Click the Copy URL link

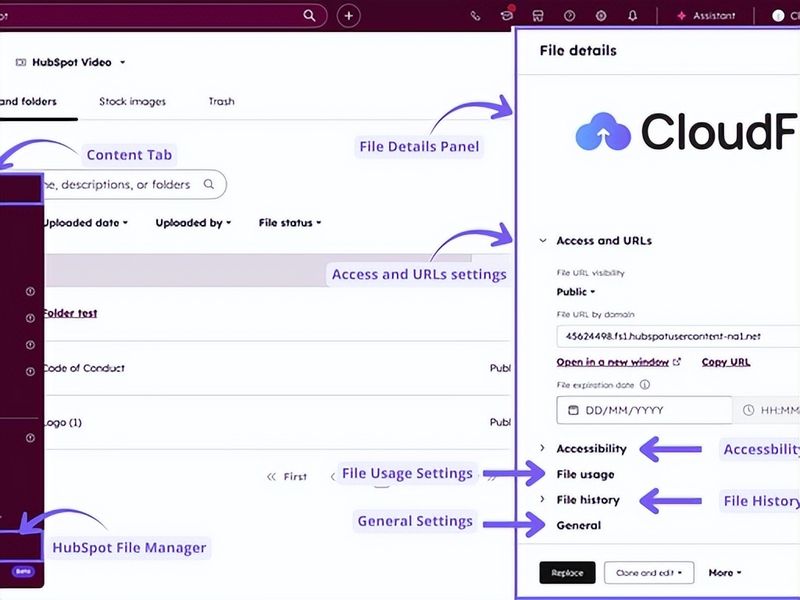726,362
